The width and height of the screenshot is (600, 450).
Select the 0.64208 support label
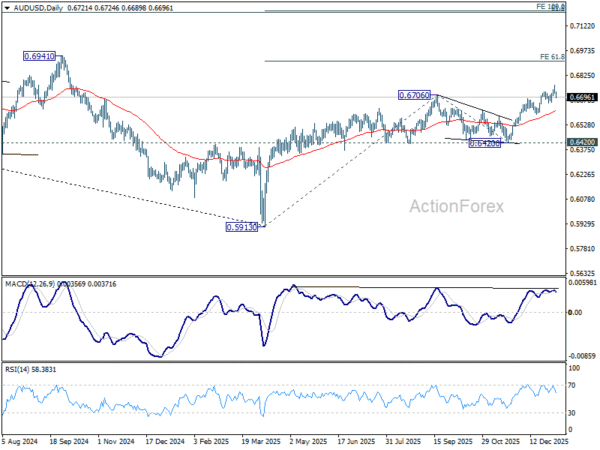click(485, 144)
